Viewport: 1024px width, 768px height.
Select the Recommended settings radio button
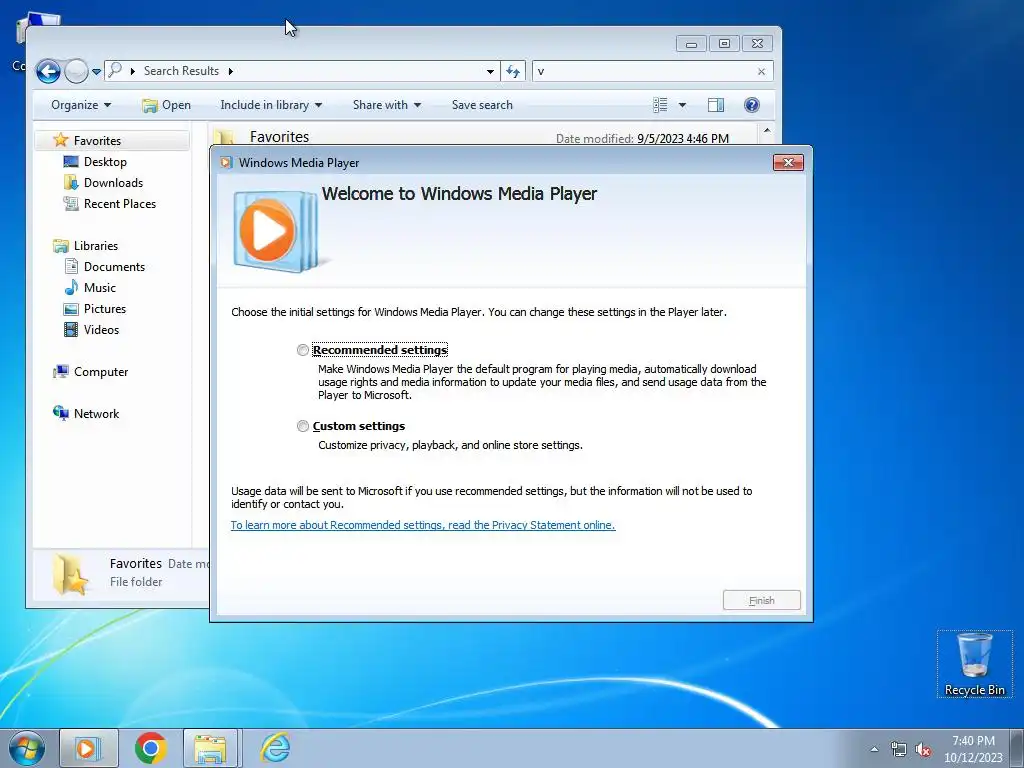(x=302, y=350)
